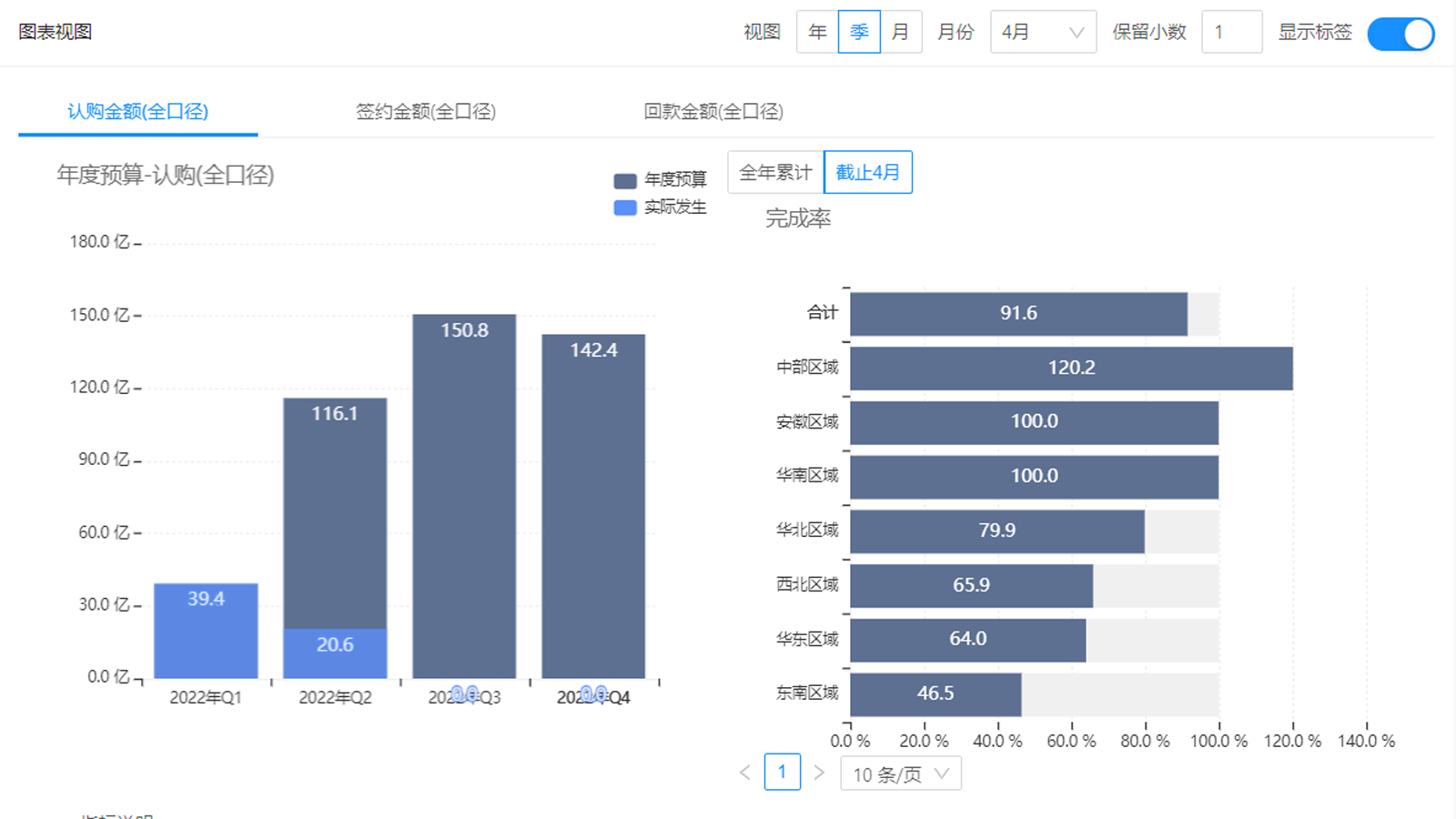The width and height of the screenshot is (1456, 819).
Task: Click the 华东区域 bar 64.0
Action: [x=968, y=640]
